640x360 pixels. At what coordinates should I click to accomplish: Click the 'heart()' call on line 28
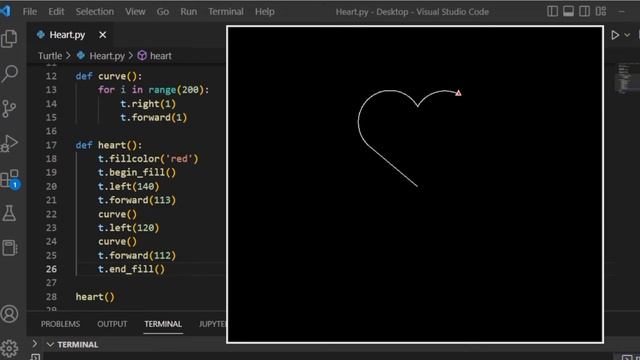95,297
